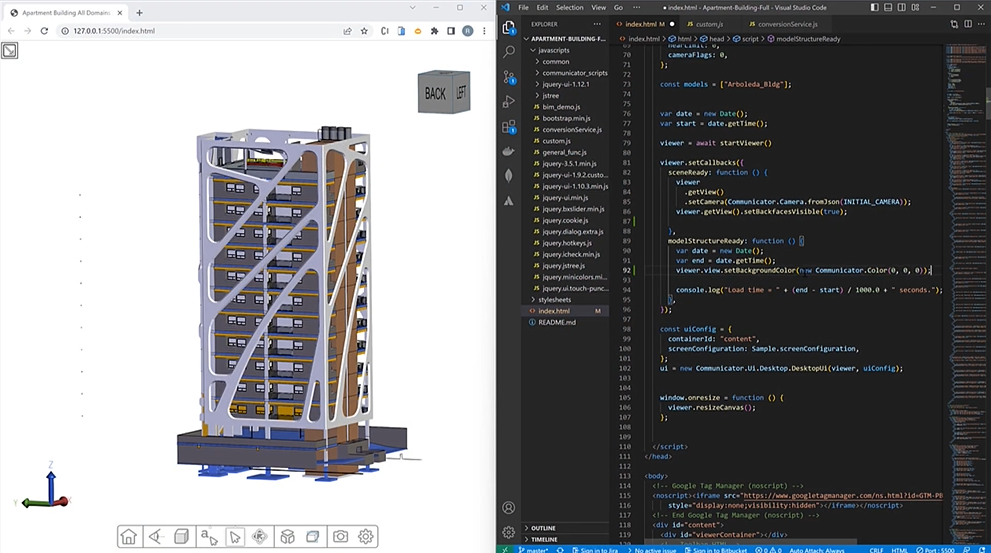
Task: Click CRLF line ending status item
Action: tap(876, 550)
